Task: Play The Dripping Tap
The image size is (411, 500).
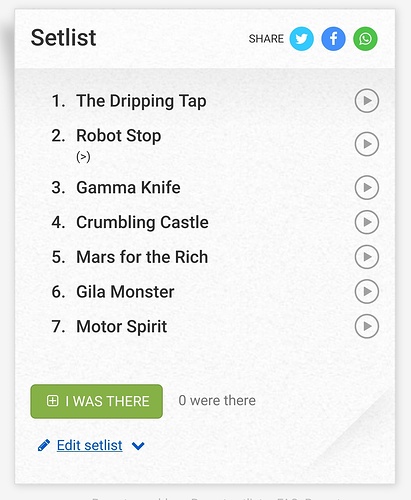Action: 367,101
